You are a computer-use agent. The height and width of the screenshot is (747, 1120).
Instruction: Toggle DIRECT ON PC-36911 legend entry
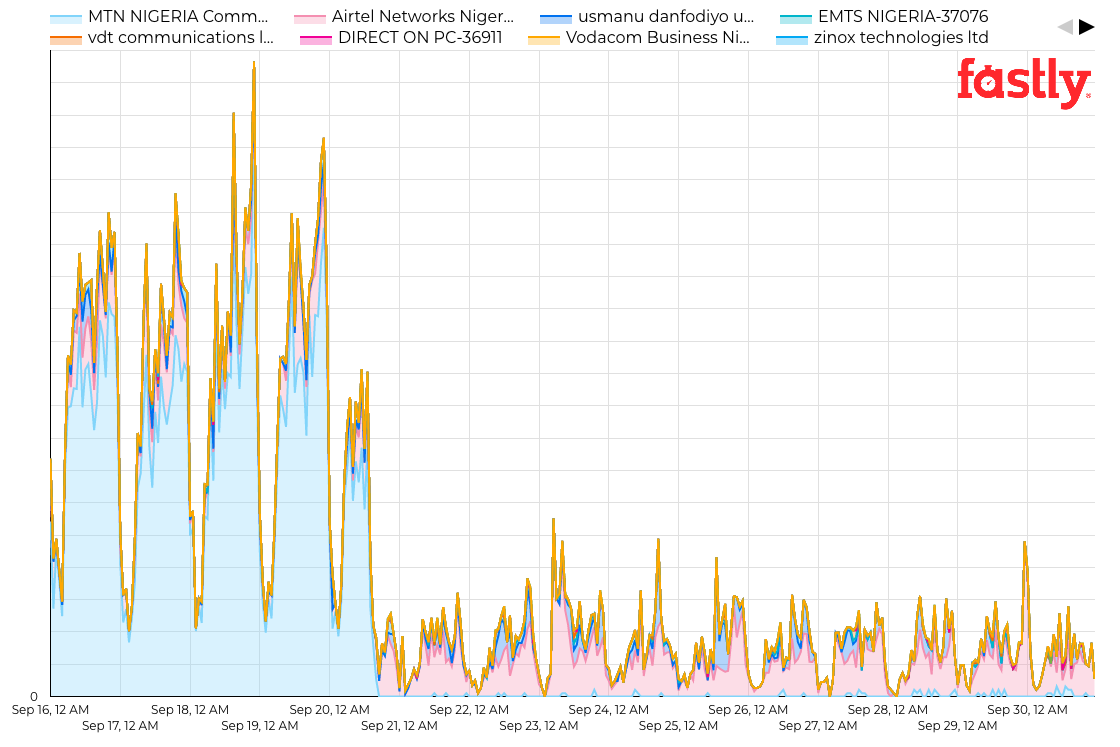tap(401, 38)
